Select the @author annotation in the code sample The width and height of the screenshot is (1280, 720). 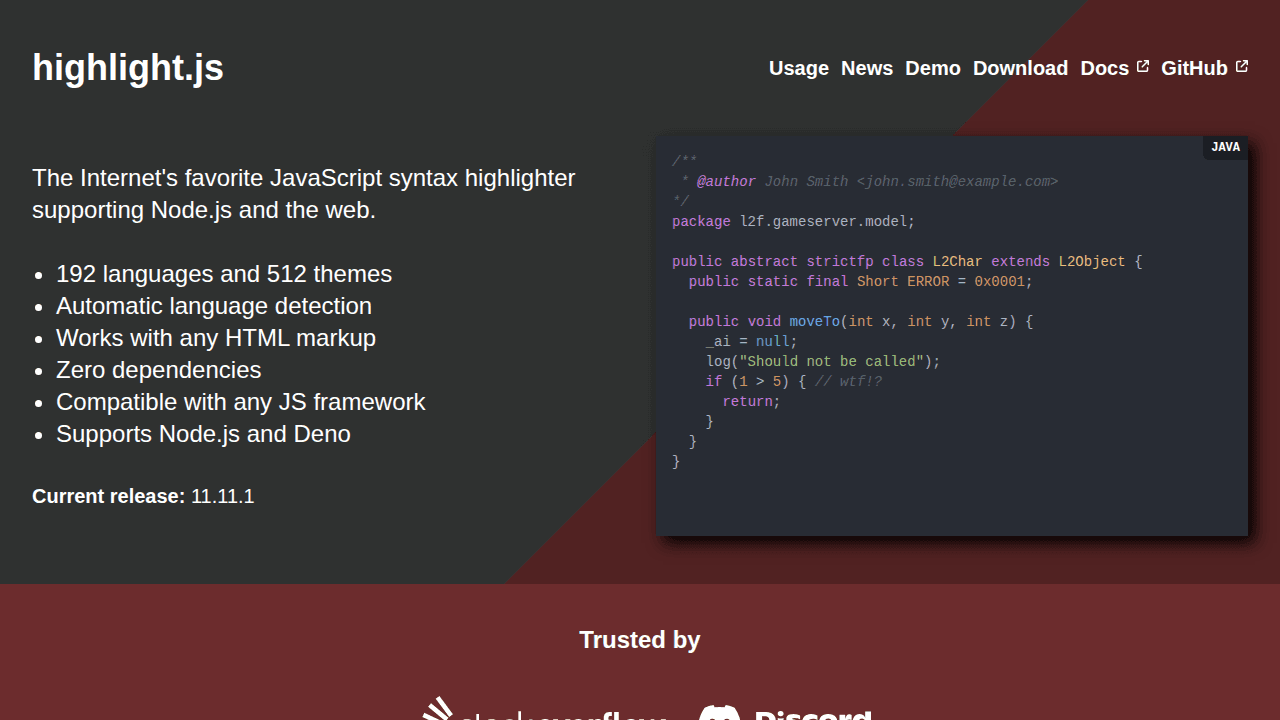coord(727,181)
